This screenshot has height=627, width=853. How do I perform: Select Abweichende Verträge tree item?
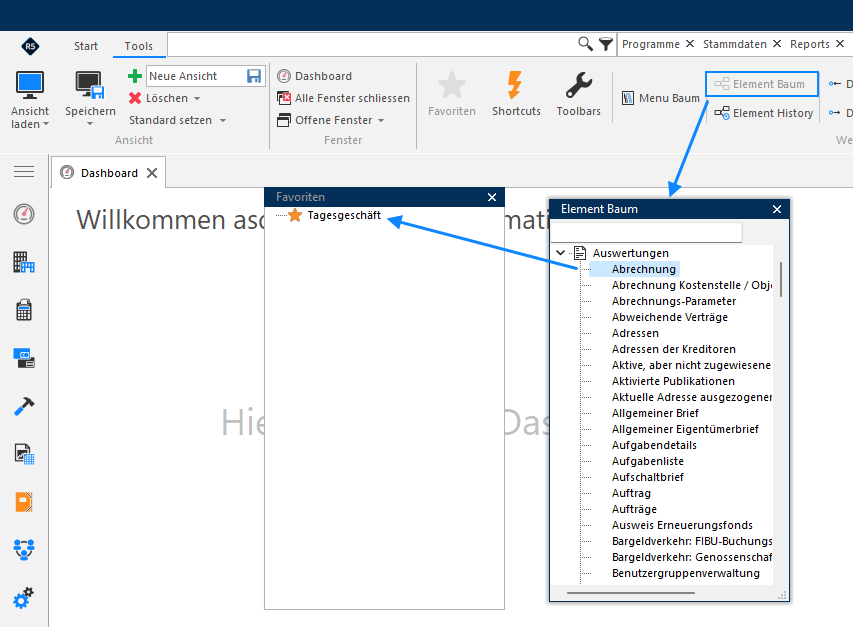[x=670, y=317]
